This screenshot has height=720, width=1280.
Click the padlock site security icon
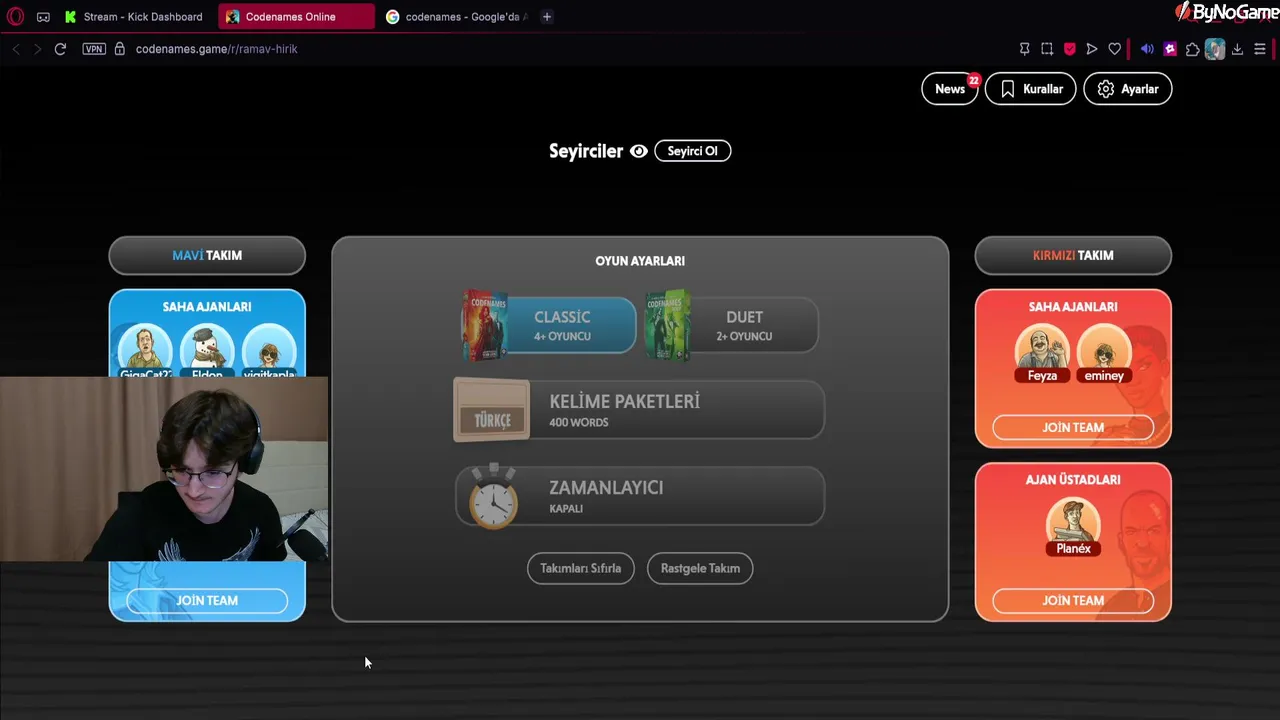pos(119,48)
